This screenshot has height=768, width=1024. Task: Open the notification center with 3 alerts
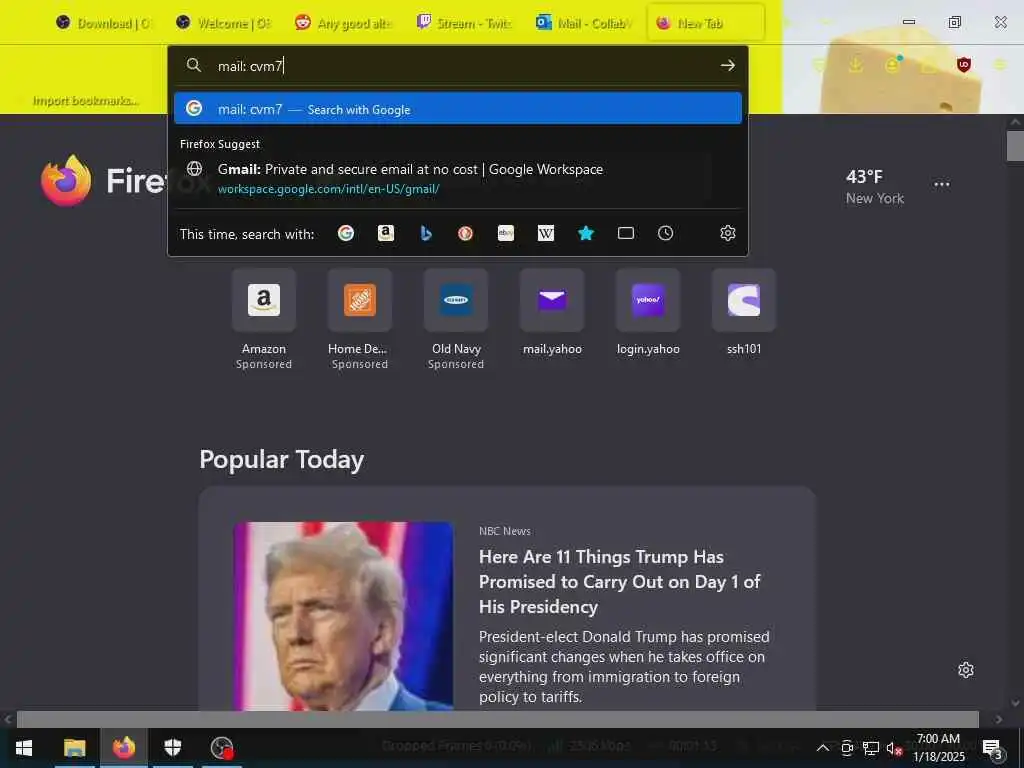tap(993, 748)
